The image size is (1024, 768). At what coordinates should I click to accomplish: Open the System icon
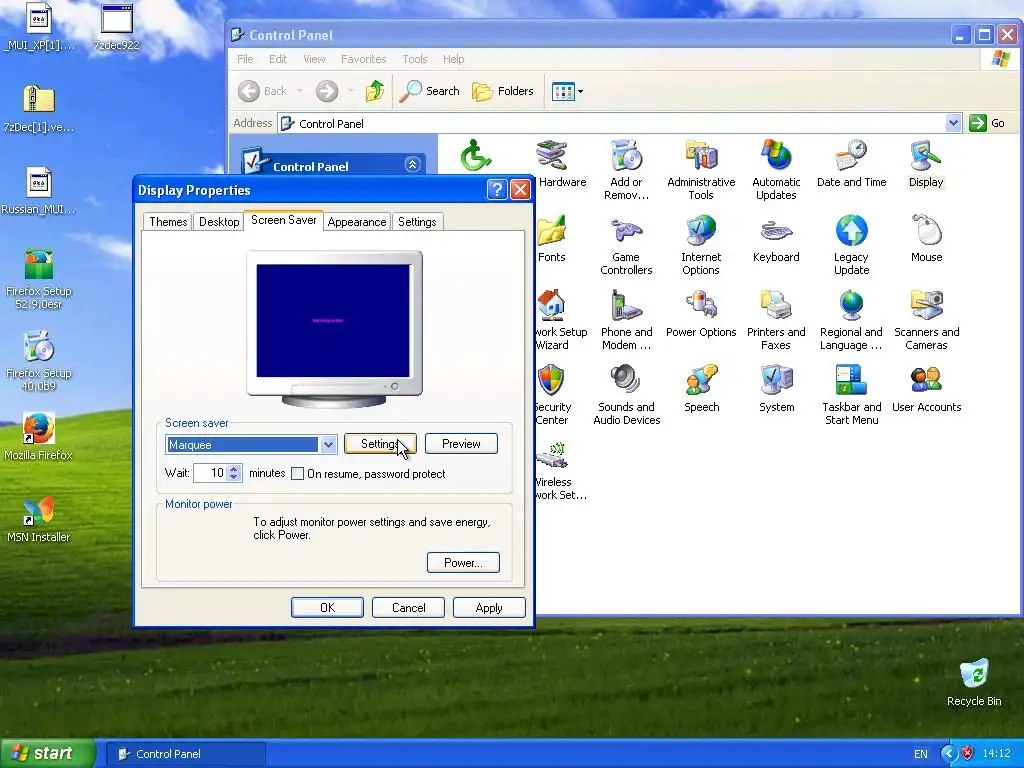(776, 389)
